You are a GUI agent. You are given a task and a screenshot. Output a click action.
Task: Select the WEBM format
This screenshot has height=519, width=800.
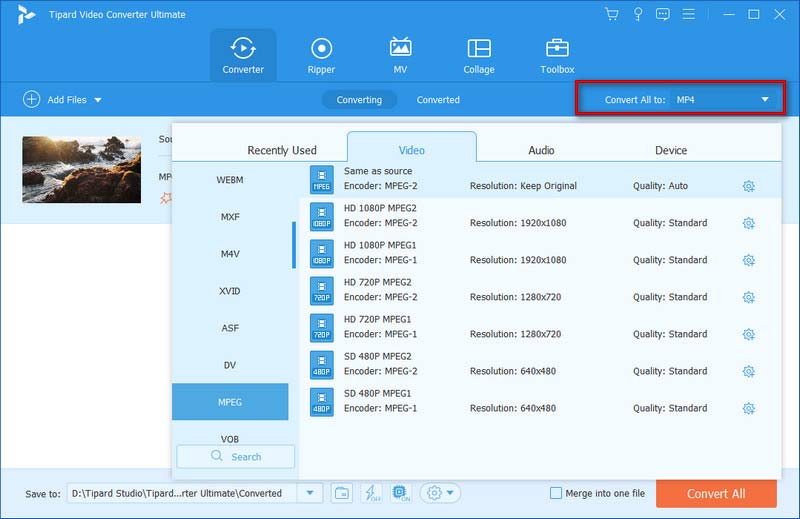pos(230,180)
